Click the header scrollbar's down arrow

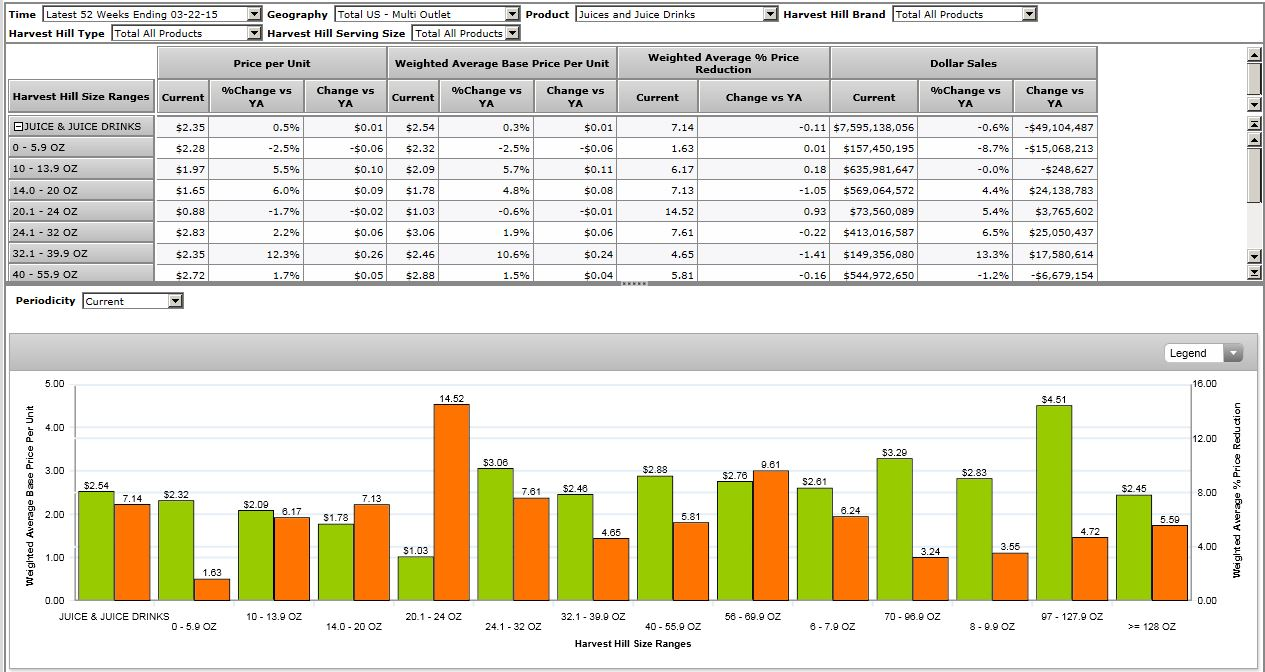(1255, 104)
